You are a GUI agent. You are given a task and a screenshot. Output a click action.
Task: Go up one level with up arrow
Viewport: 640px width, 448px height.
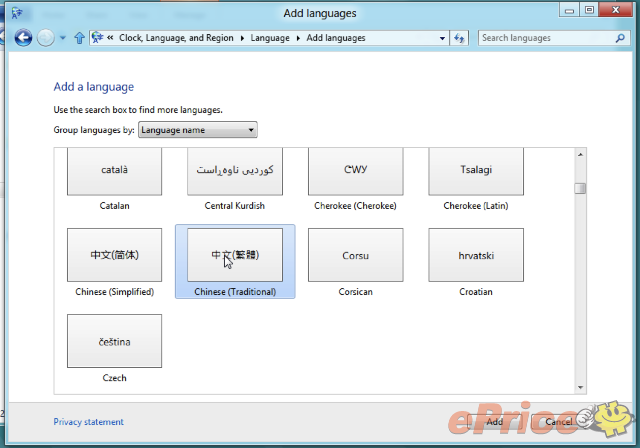click(x=79, y=38)
